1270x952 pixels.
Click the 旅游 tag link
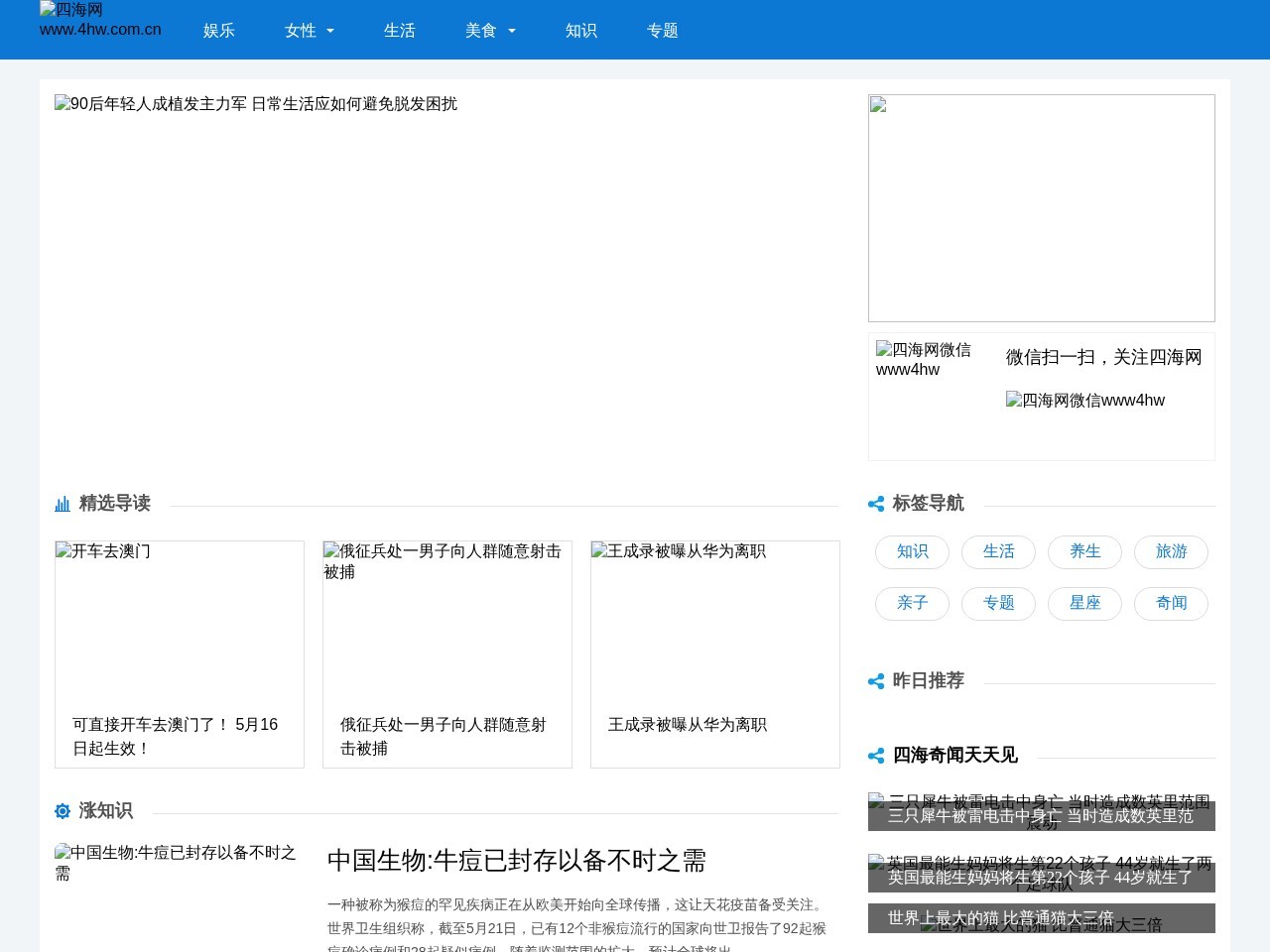1171,552
